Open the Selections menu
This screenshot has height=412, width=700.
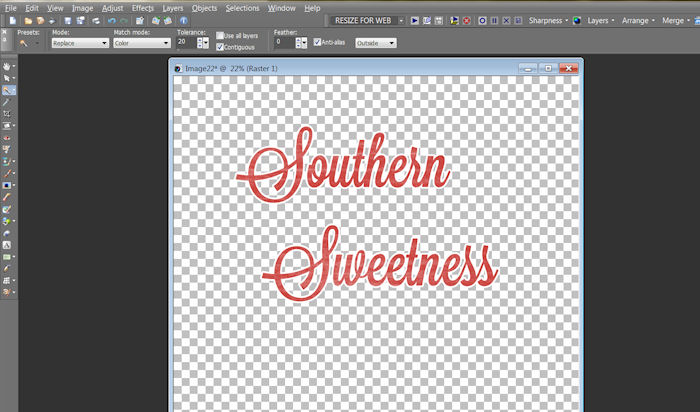point(242,7)
